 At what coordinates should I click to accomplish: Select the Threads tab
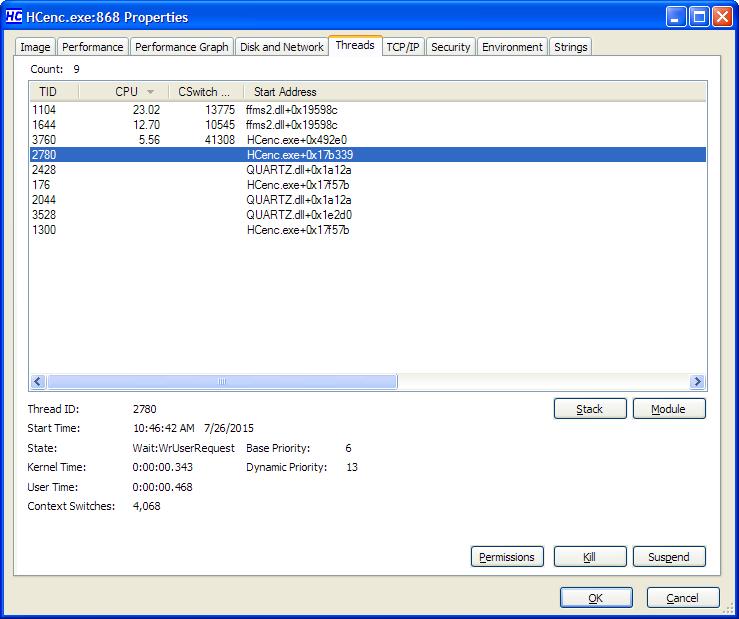pos(355,45)
